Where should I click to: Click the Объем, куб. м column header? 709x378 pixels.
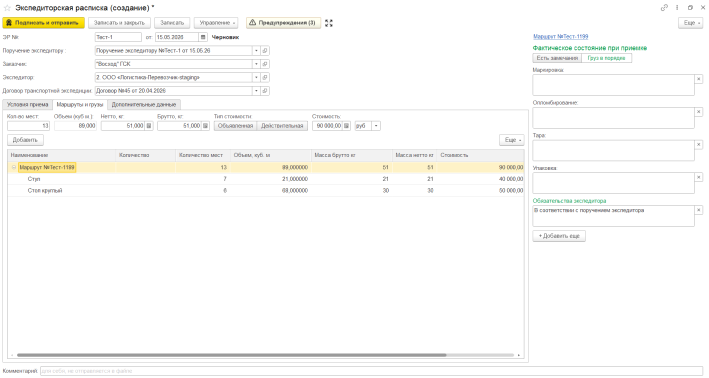pos(270,155)
